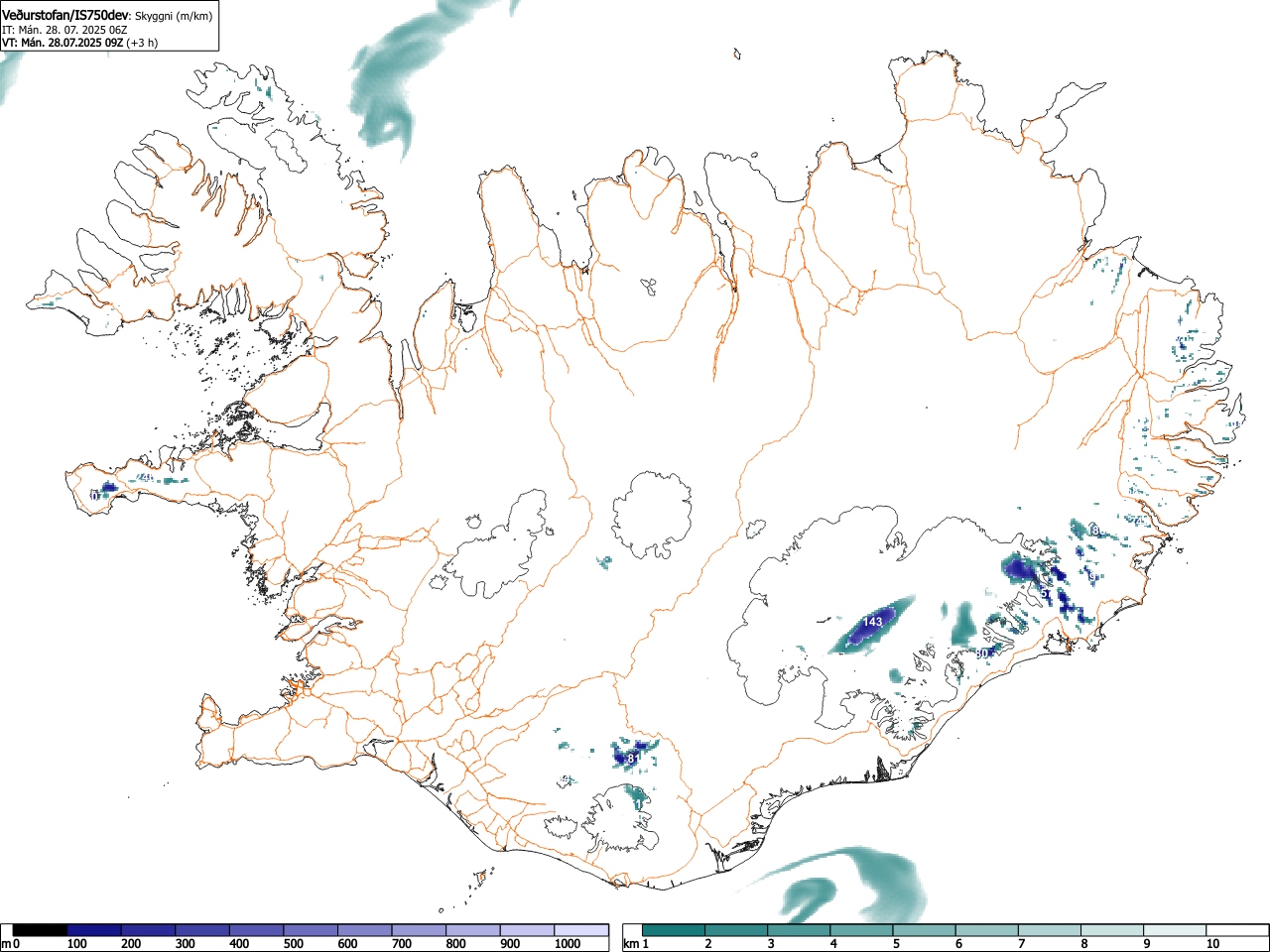The width and height of the screenshot is (1270, 952).
Task: Click the '100' label on the meter legend
Action: coord(77,944)
